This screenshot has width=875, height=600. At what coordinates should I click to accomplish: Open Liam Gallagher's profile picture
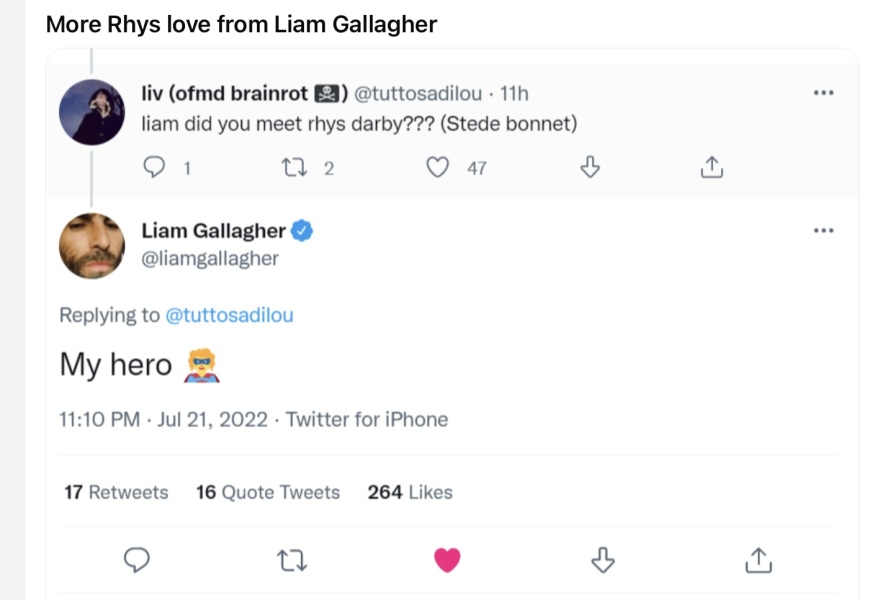(x=92, y=245)
